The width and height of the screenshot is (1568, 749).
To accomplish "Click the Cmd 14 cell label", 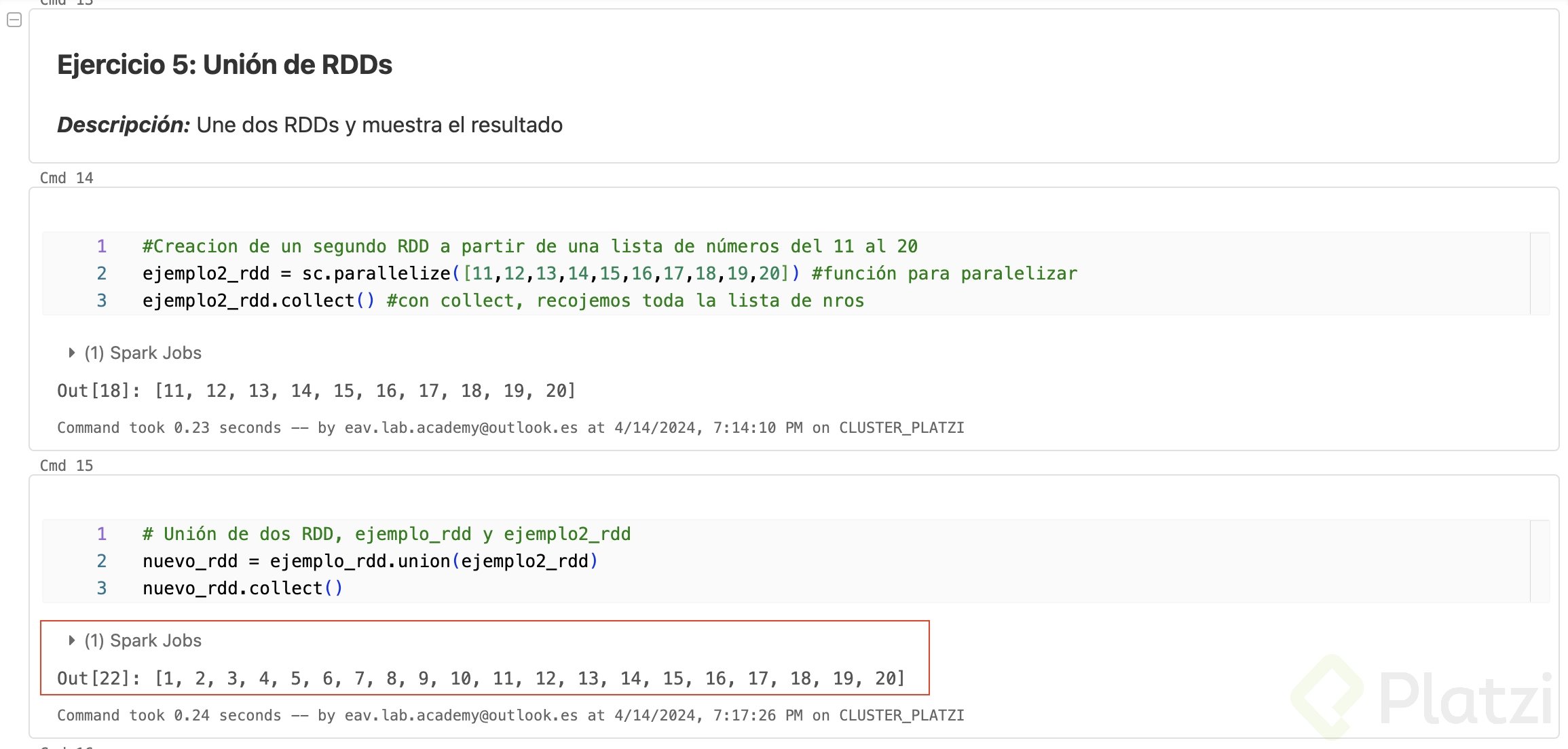I will [x=67, y=178].
